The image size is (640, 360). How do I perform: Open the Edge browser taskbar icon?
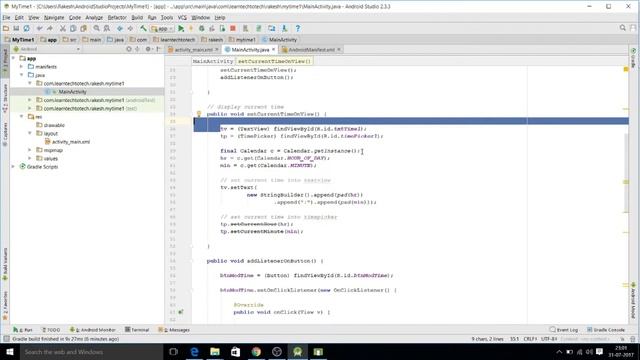194,351
